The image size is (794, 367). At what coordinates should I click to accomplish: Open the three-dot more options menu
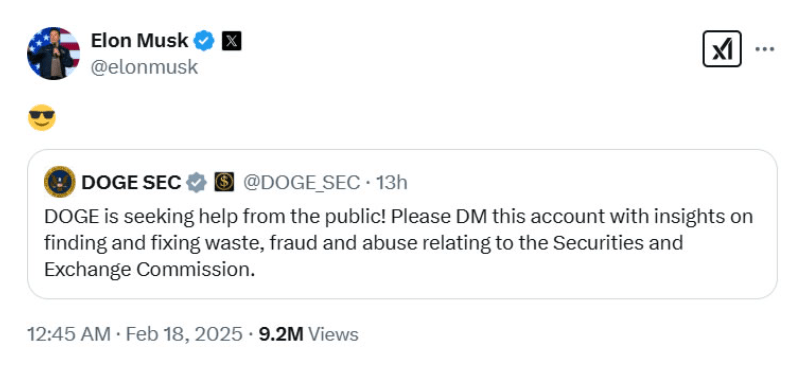(x=765, y=49)
